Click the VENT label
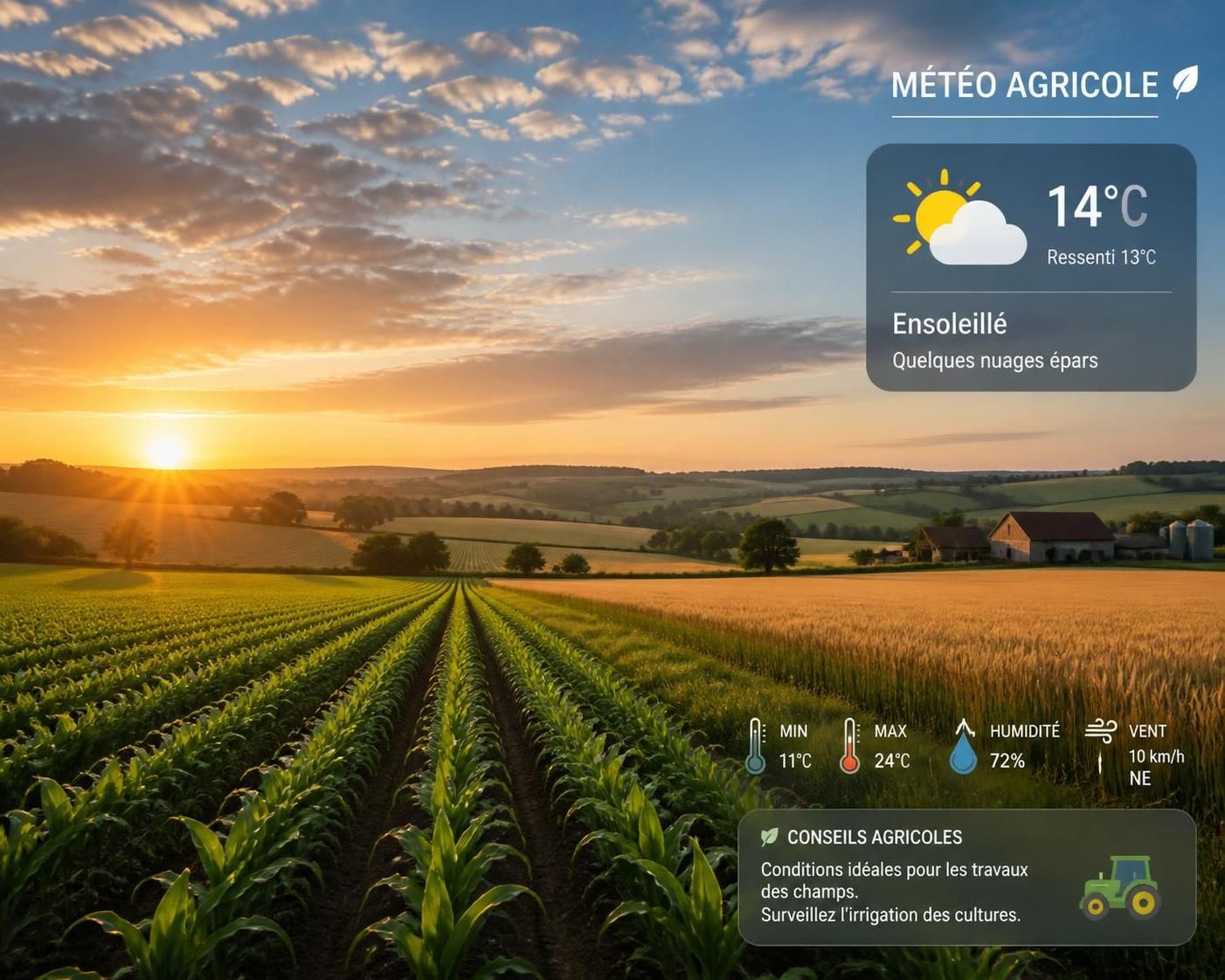The width and height of the screenshot is (1225, 980). click(1147, 731)
